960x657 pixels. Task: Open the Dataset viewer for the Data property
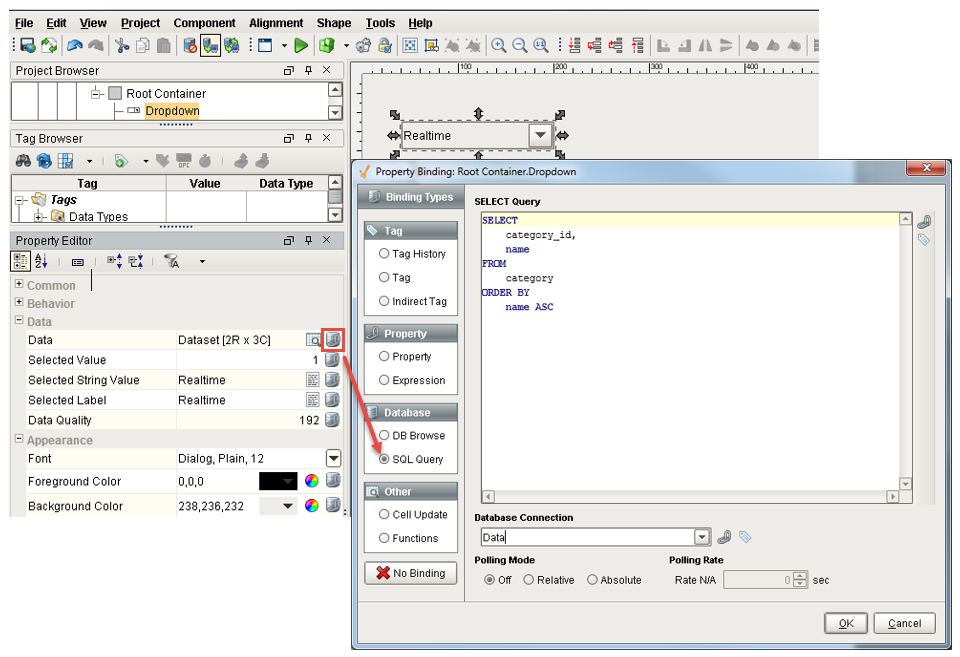tap(313, 339)
